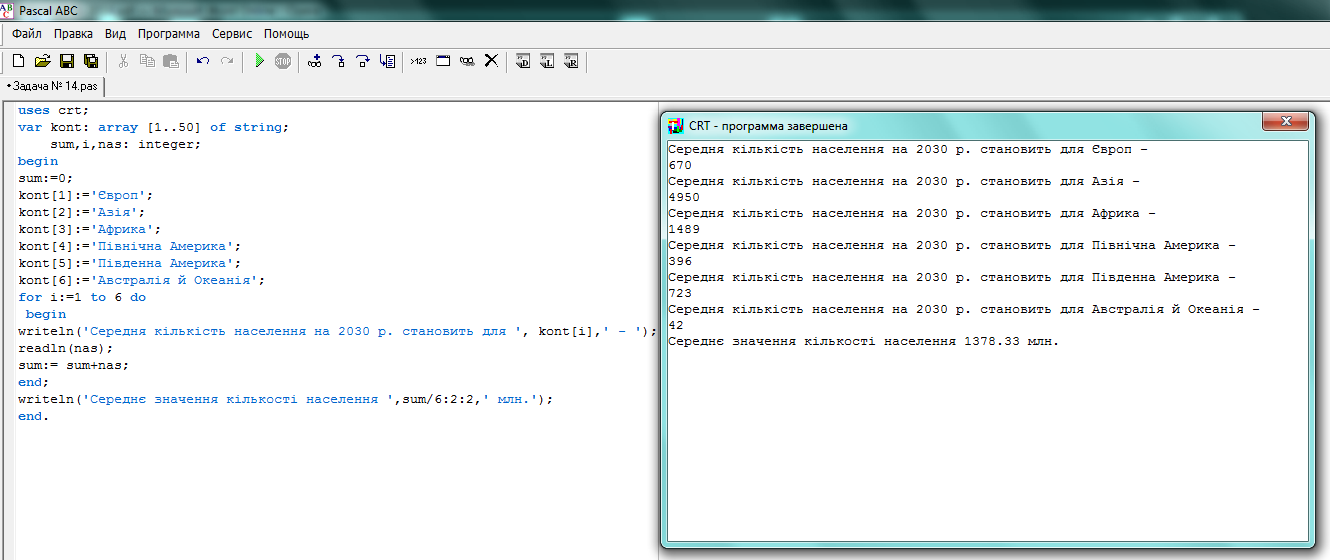Open the watch expressions glasses icon
The height and width of the screenshot is (560, 1330).
coord(467,61)
